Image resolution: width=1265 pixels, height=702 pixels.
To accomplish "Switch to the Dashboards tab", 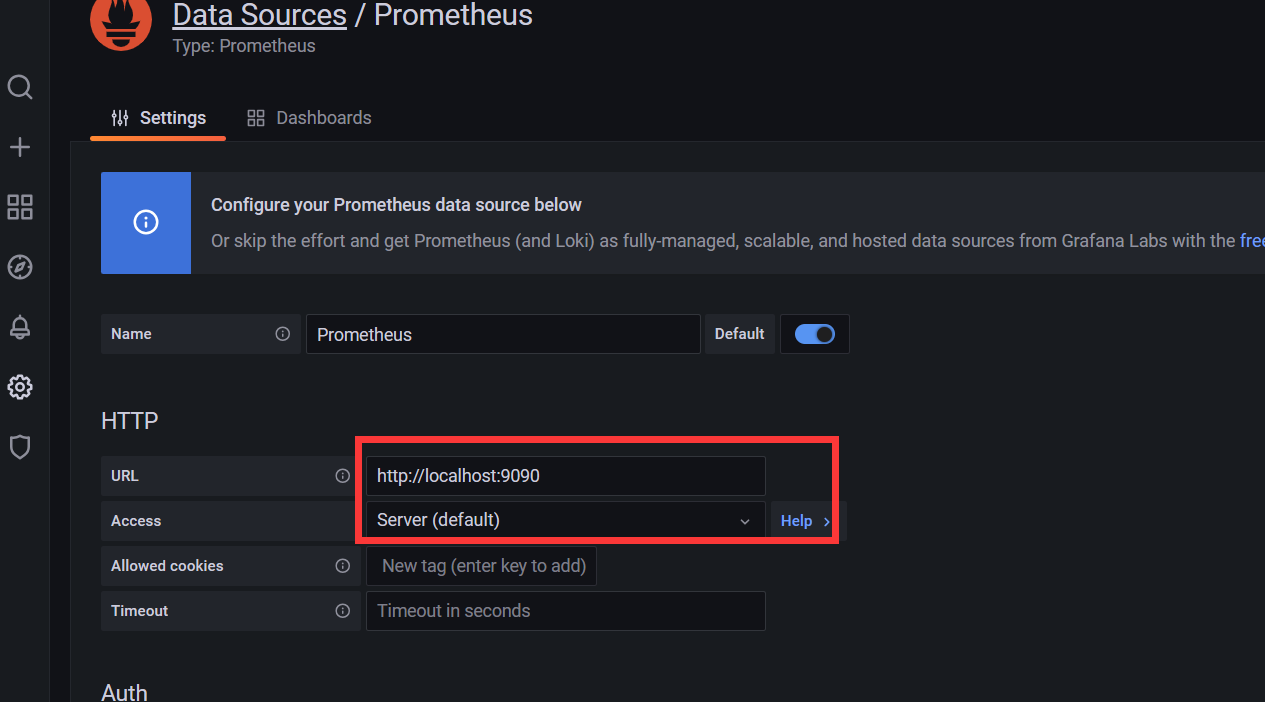I will coord(309,118).
